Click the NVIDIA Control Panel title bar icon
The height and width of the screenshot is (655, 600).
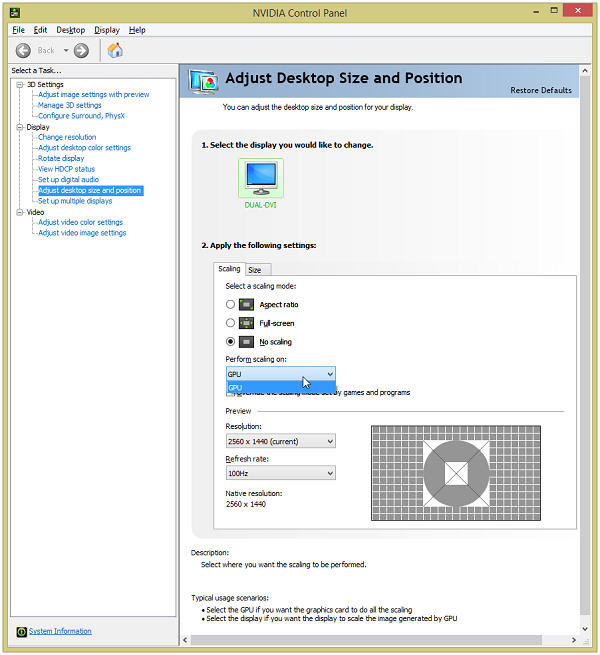point(15,13)
